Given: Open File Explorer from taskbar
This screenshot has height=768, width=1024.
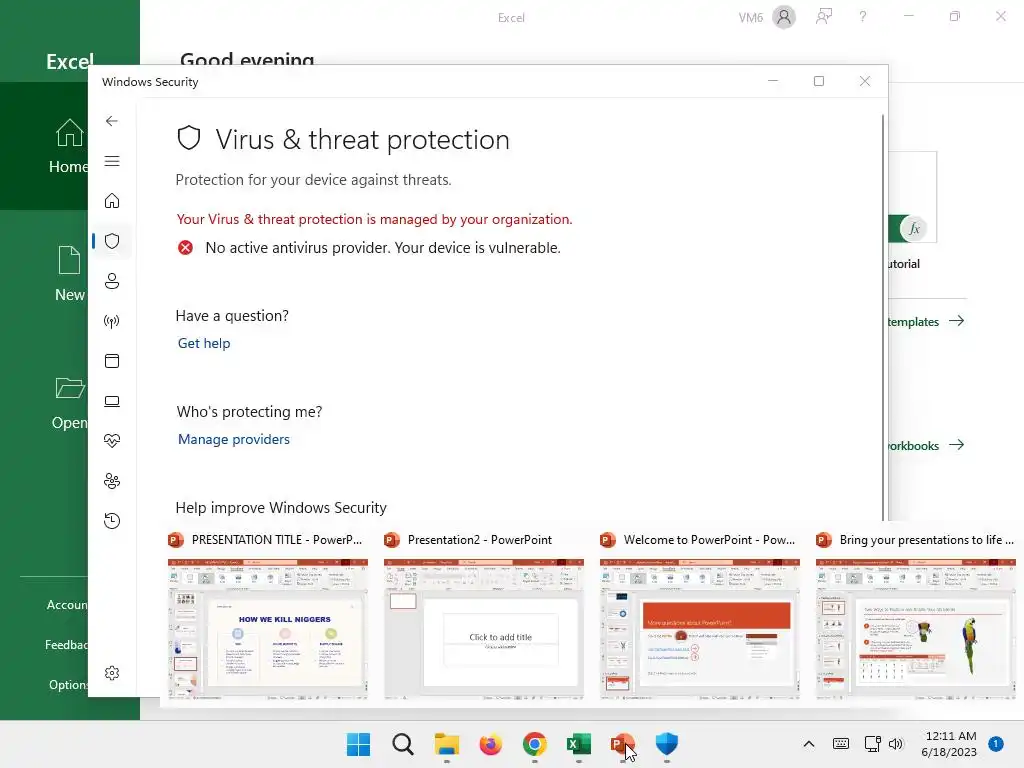Looking at the screenshot, I should coord(447,744).
